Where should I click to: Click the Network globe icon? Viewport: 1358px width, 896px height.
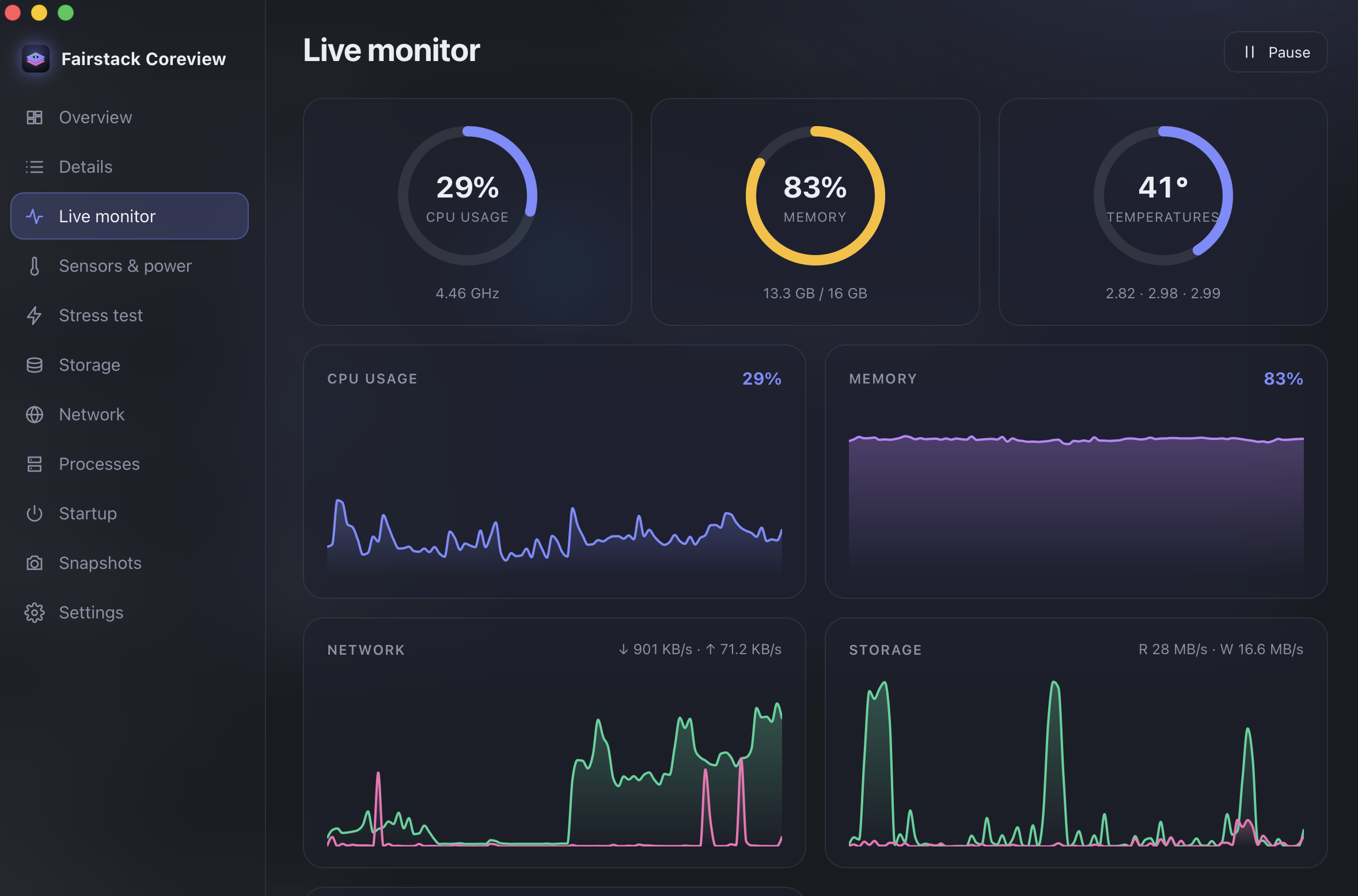[35, 415]
